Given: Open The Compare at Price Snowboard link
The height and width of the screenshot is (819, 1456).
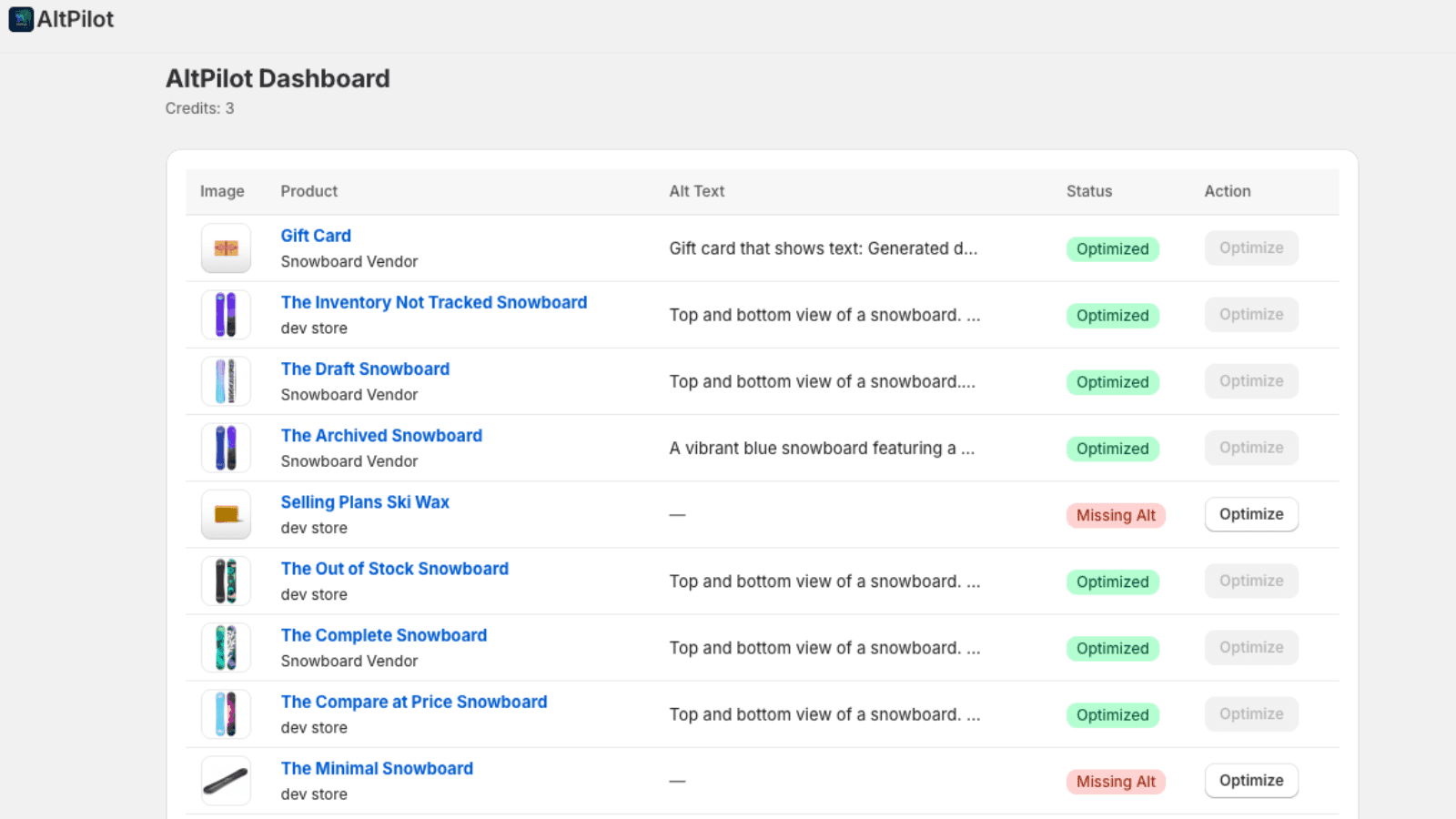Looking at the screenshot, I should pyautogui.click(x=413, y=702).
